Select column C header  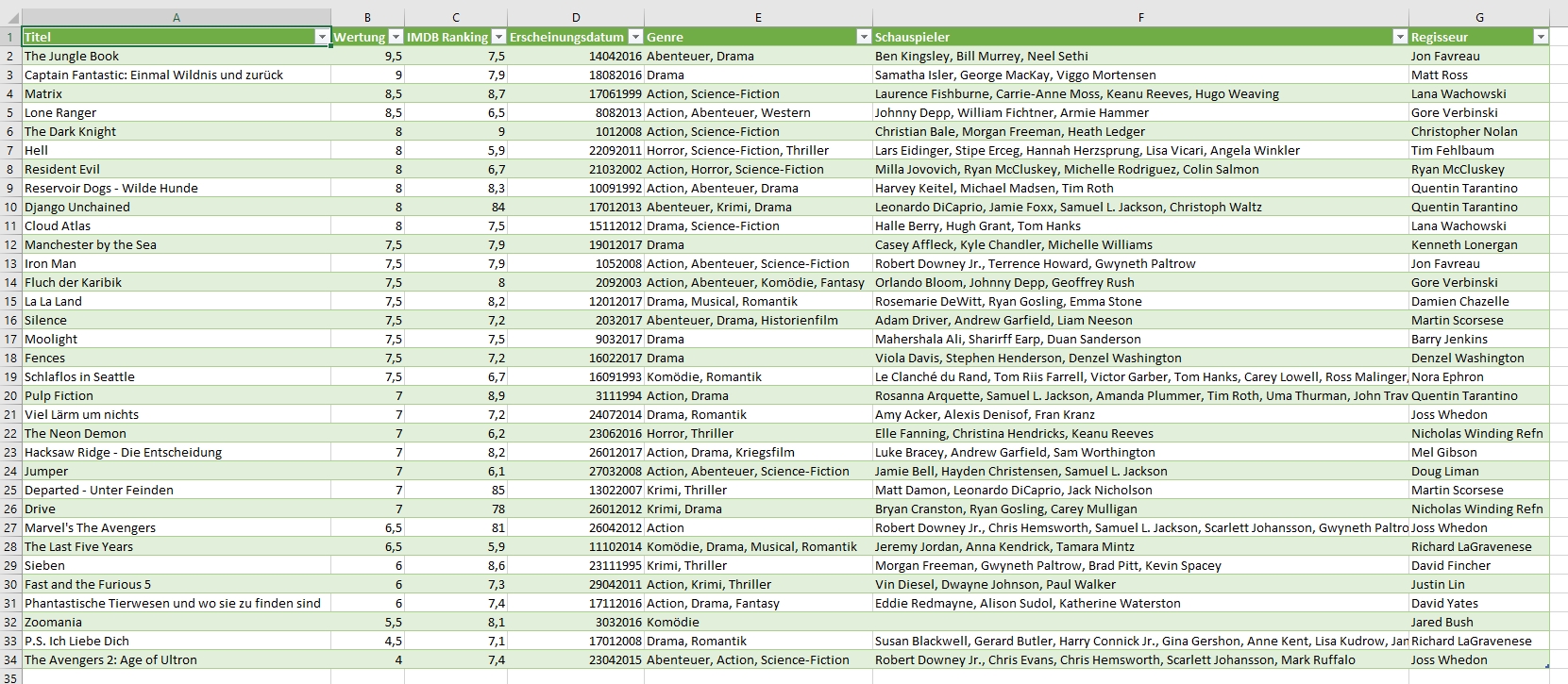pos(456,17)
